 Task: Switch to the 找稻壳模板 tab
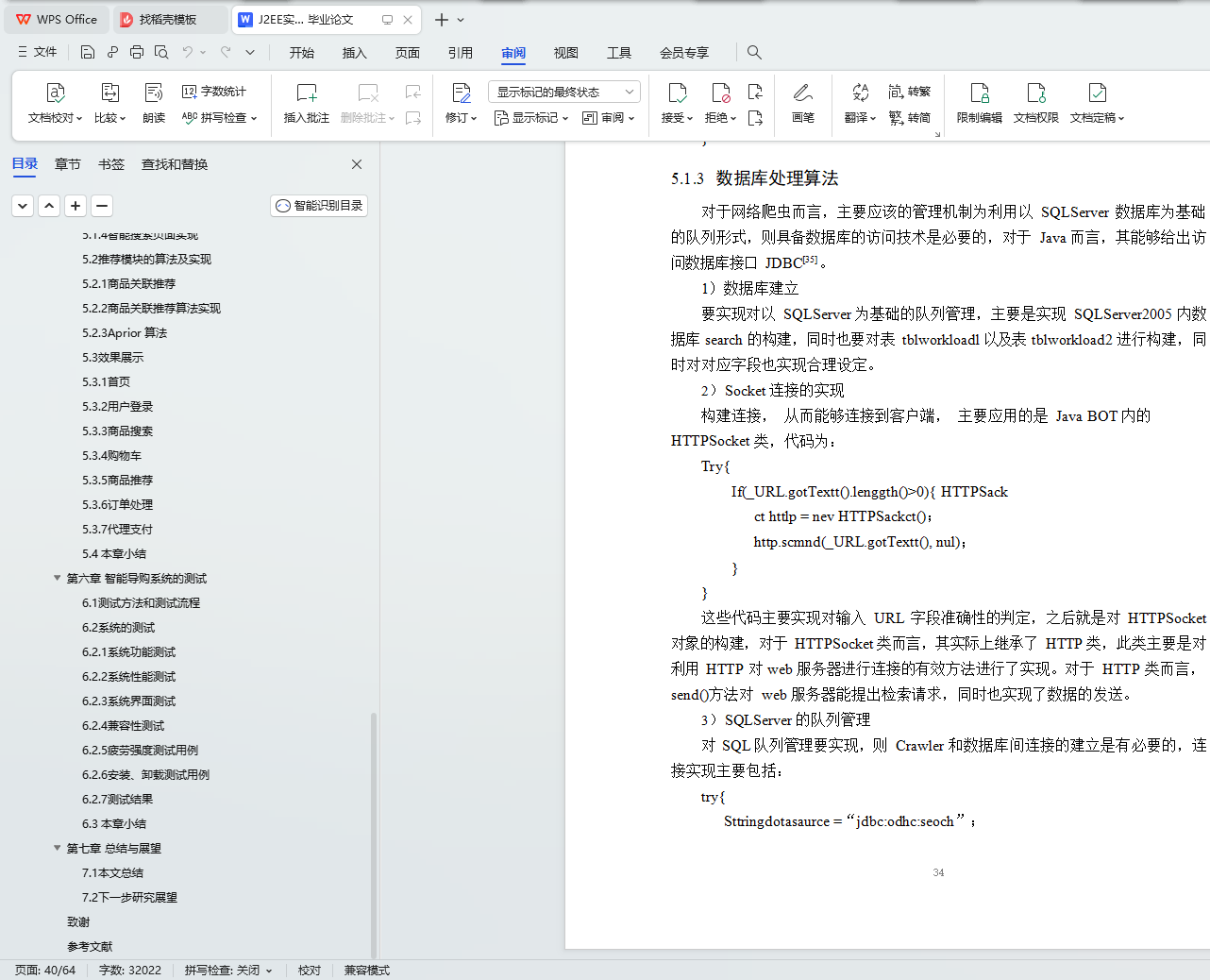pos(168,19)
